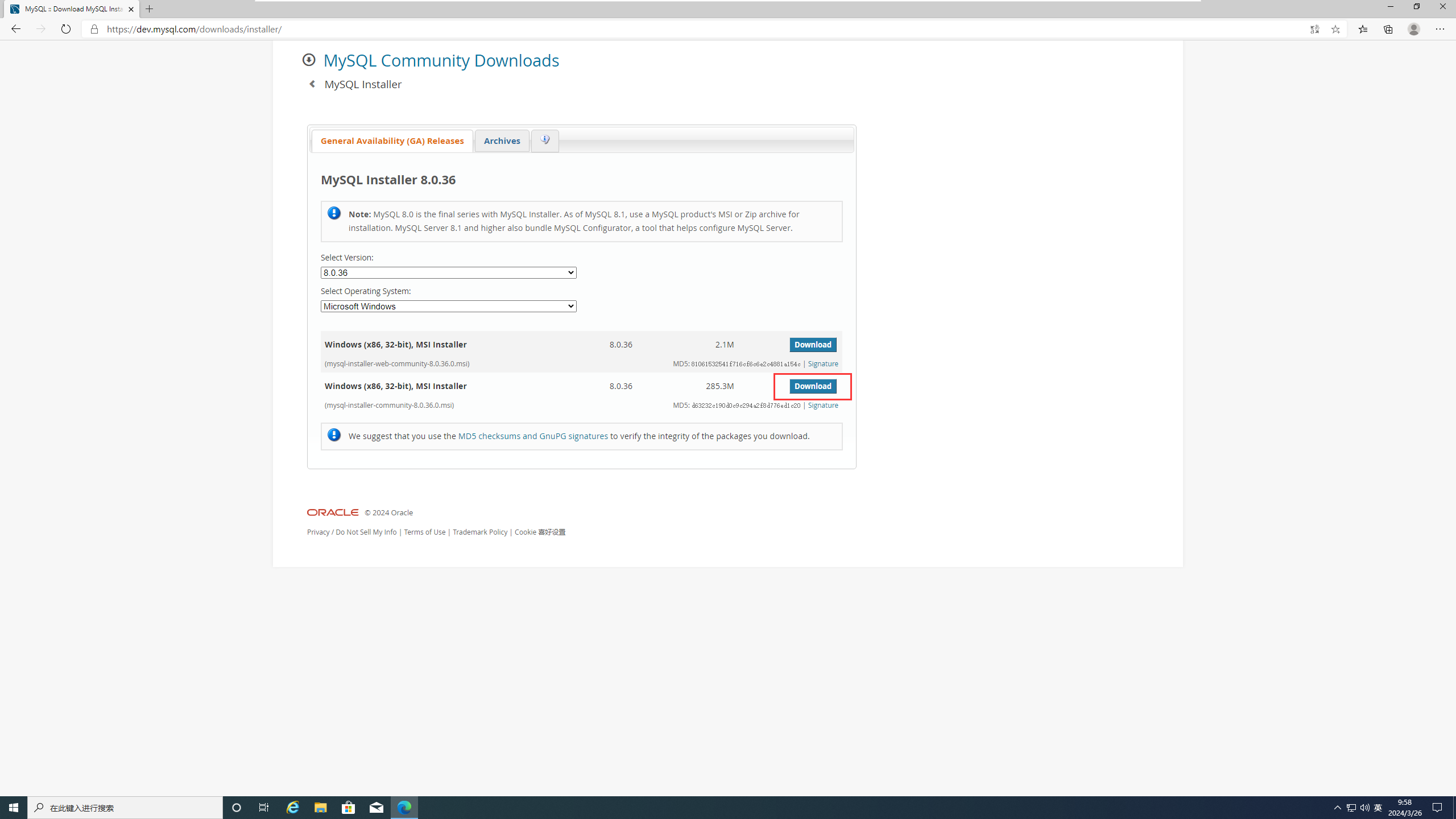The image size is (1456, 819).
Task: Open Mail app from taskbar
Action: [x=377, y=808]
